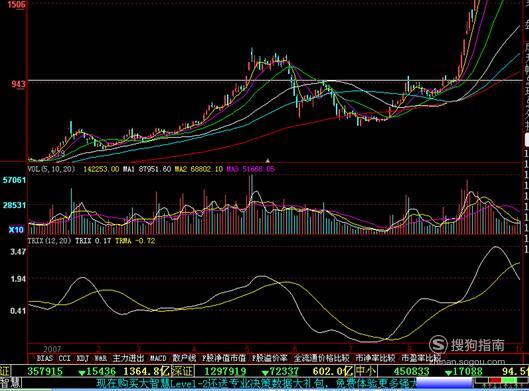The image size is (529, 391).
Task: Click the Sogou 搜狗指南 logo watermark
Action: [x=467, y=345]
